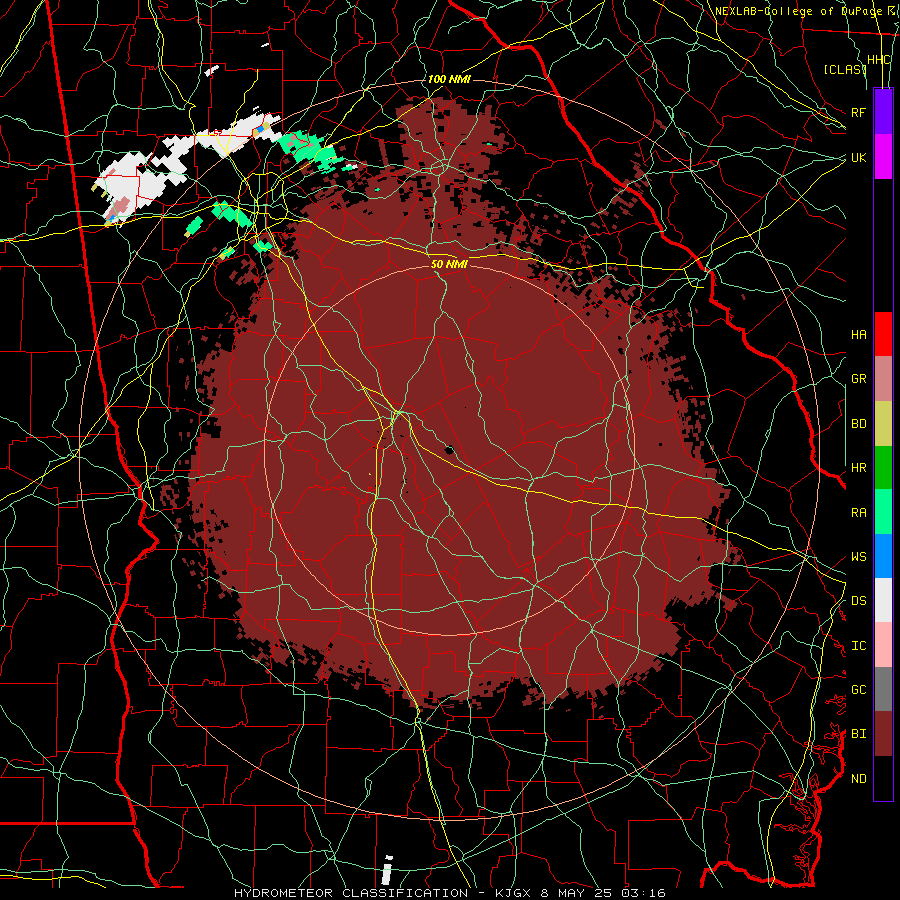900x900 pixels.
Task: Select the blue WS legend color swatch
Action: 883,556
